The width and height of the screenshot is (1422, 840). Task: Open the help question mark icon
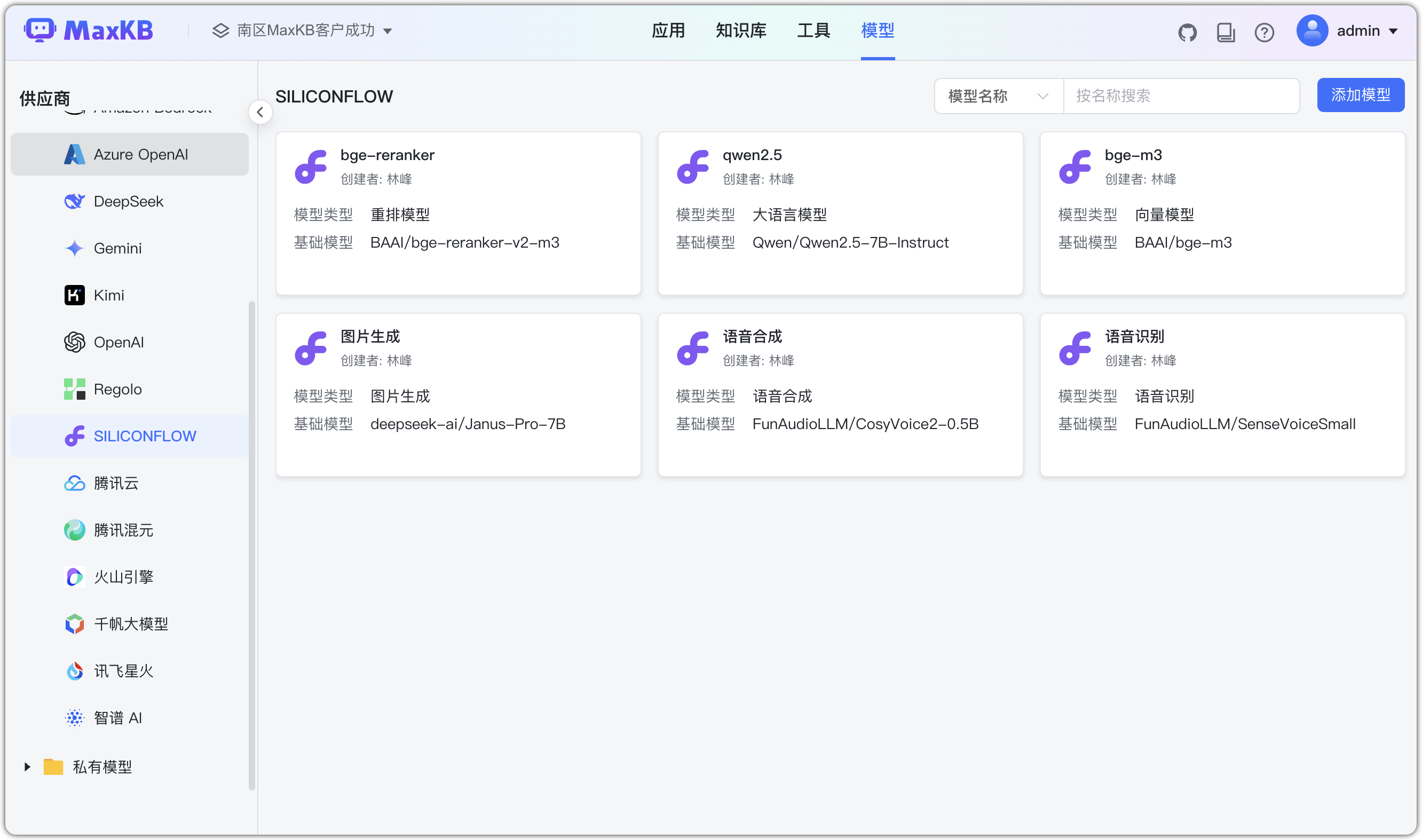[1264, 32]
